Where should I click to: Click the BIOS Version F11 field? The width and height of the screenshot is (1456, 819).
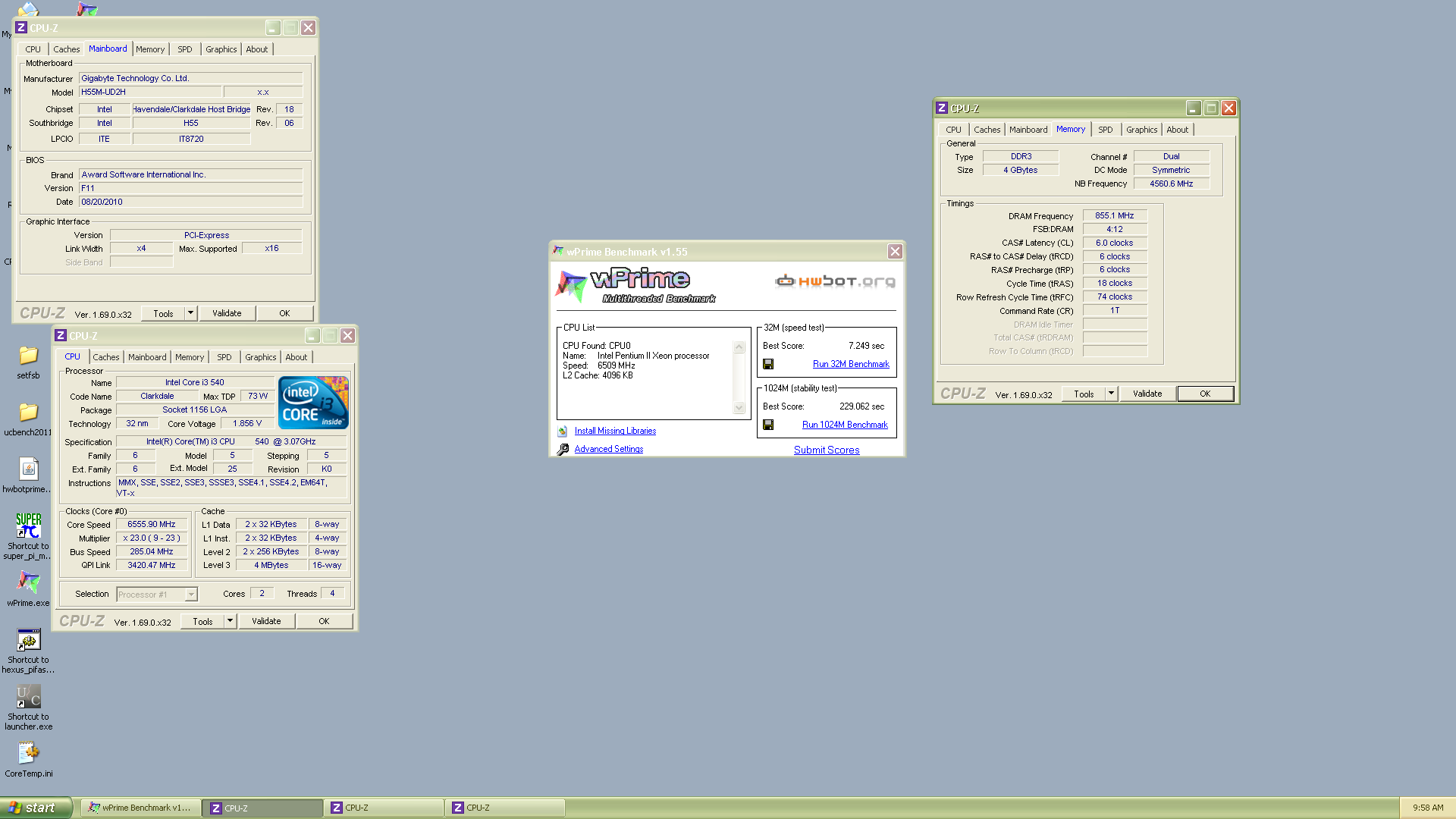coord(190,188)
